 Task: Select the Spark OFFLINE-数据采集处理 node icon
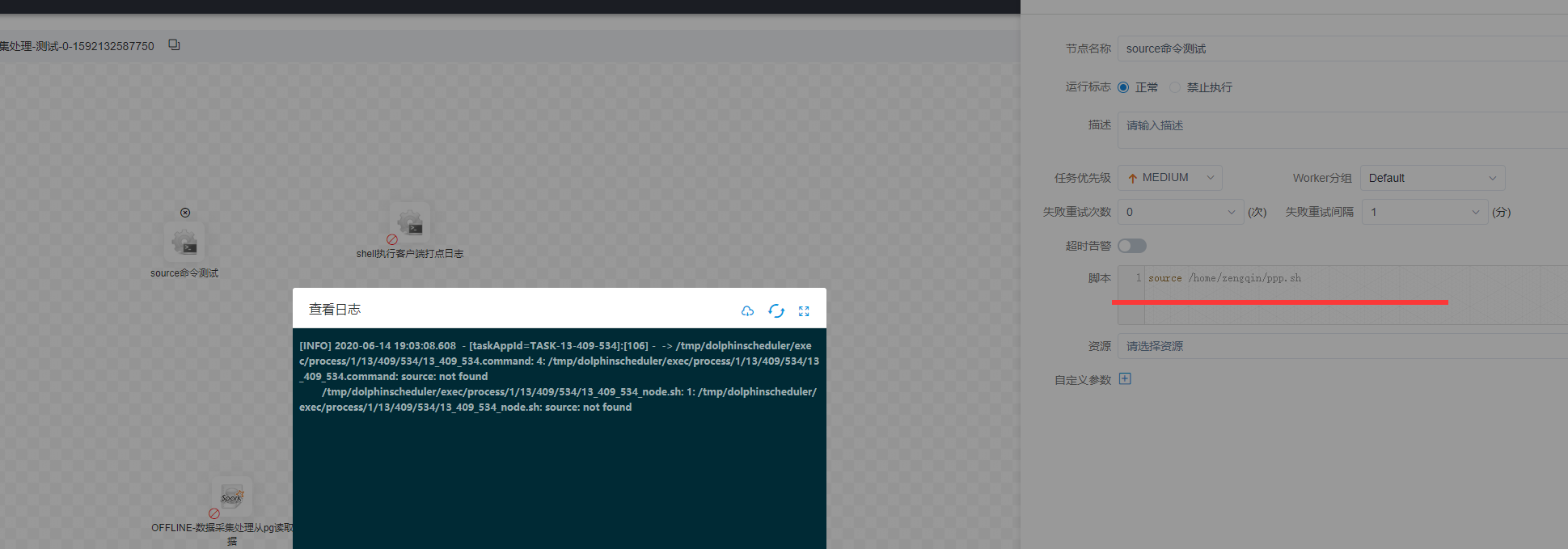coord(232,496)
